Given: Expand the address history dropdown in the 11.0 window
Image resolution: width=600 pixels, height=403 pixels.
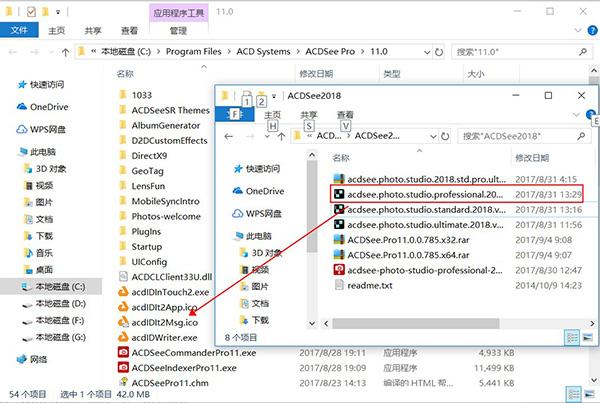Looking at the screenshot, I should click(427, 52).
